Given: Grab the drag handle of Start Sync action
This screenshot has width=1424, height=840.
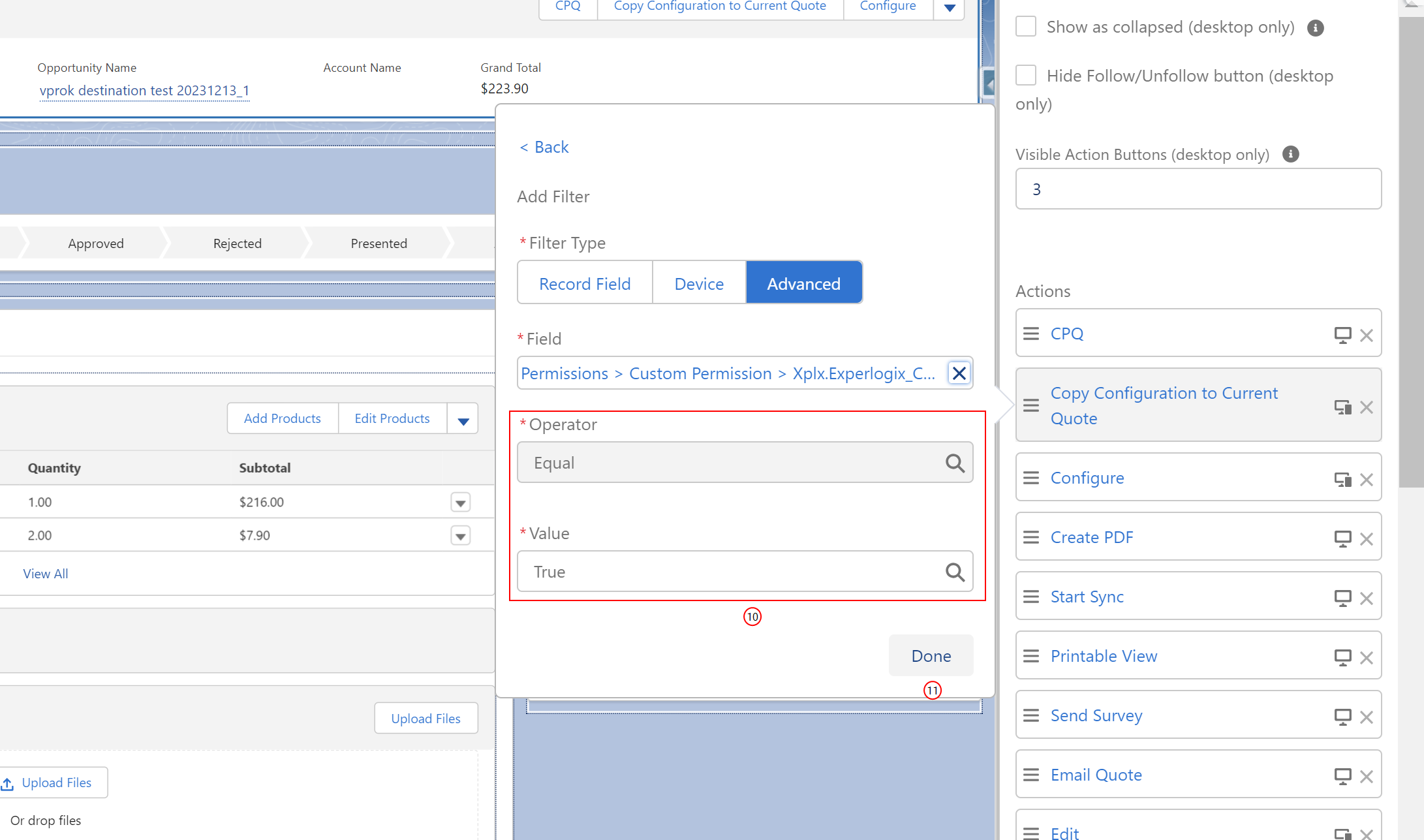Looking at the screenshot, I should tap(1031, 597).
